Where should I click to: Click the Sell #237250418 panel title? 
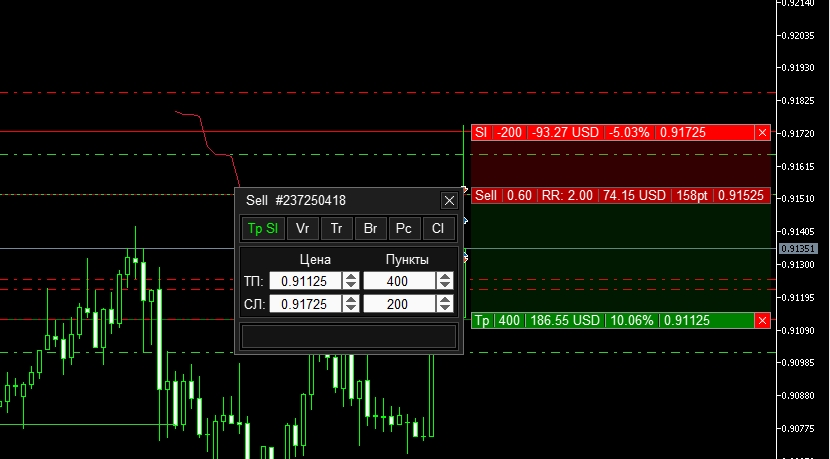(x=296, y=201)
